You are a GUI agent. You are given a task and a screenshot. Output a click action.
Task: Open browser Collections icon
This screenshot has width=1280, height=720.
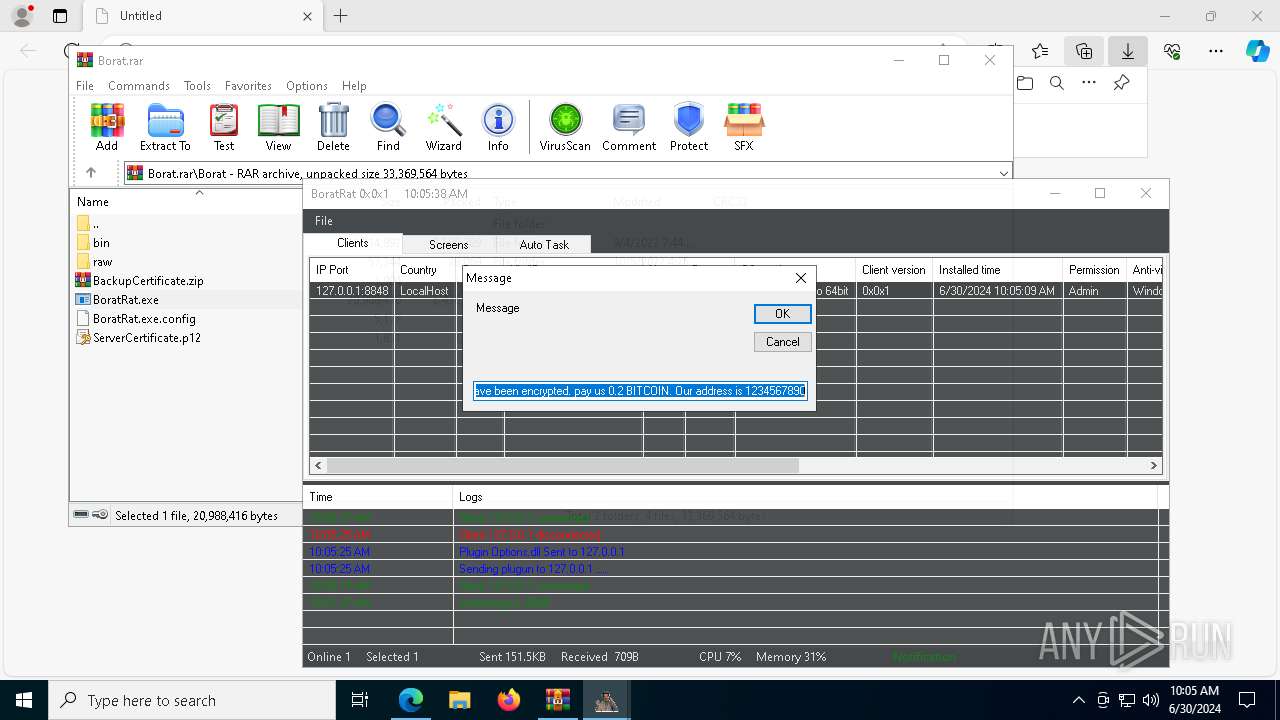(x=1084, y=51)
